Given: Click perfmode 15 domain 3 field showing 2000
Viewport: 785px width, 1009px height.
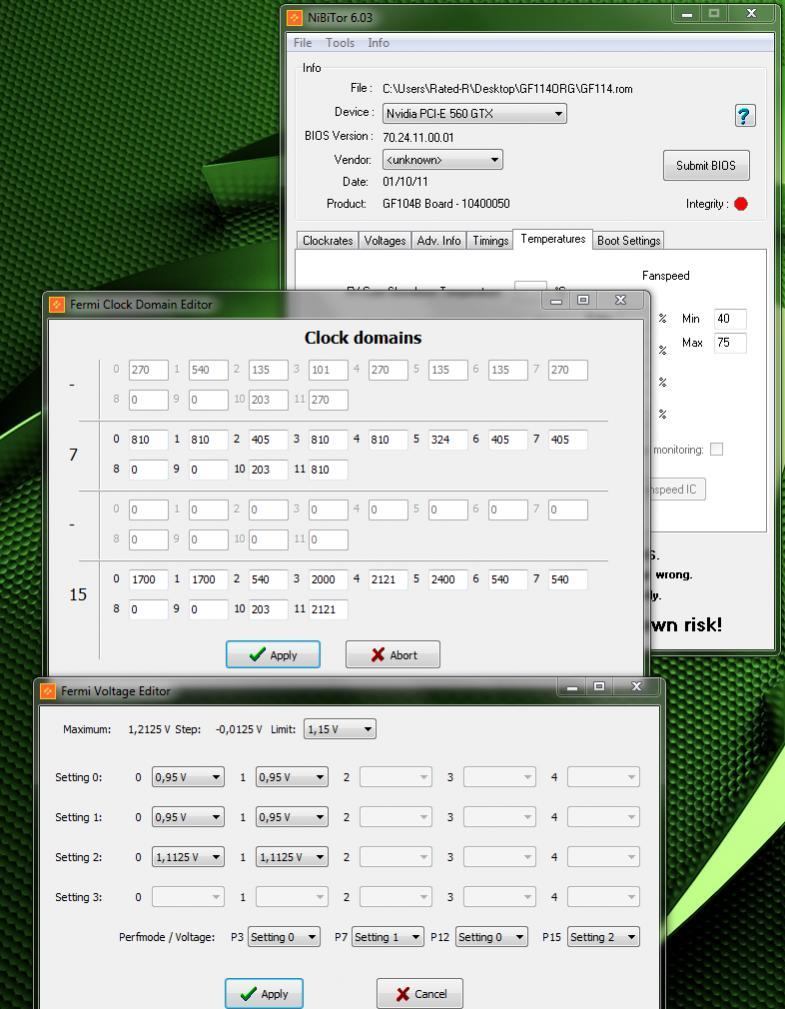Looking at the screenshot, I should coord(328,579).
